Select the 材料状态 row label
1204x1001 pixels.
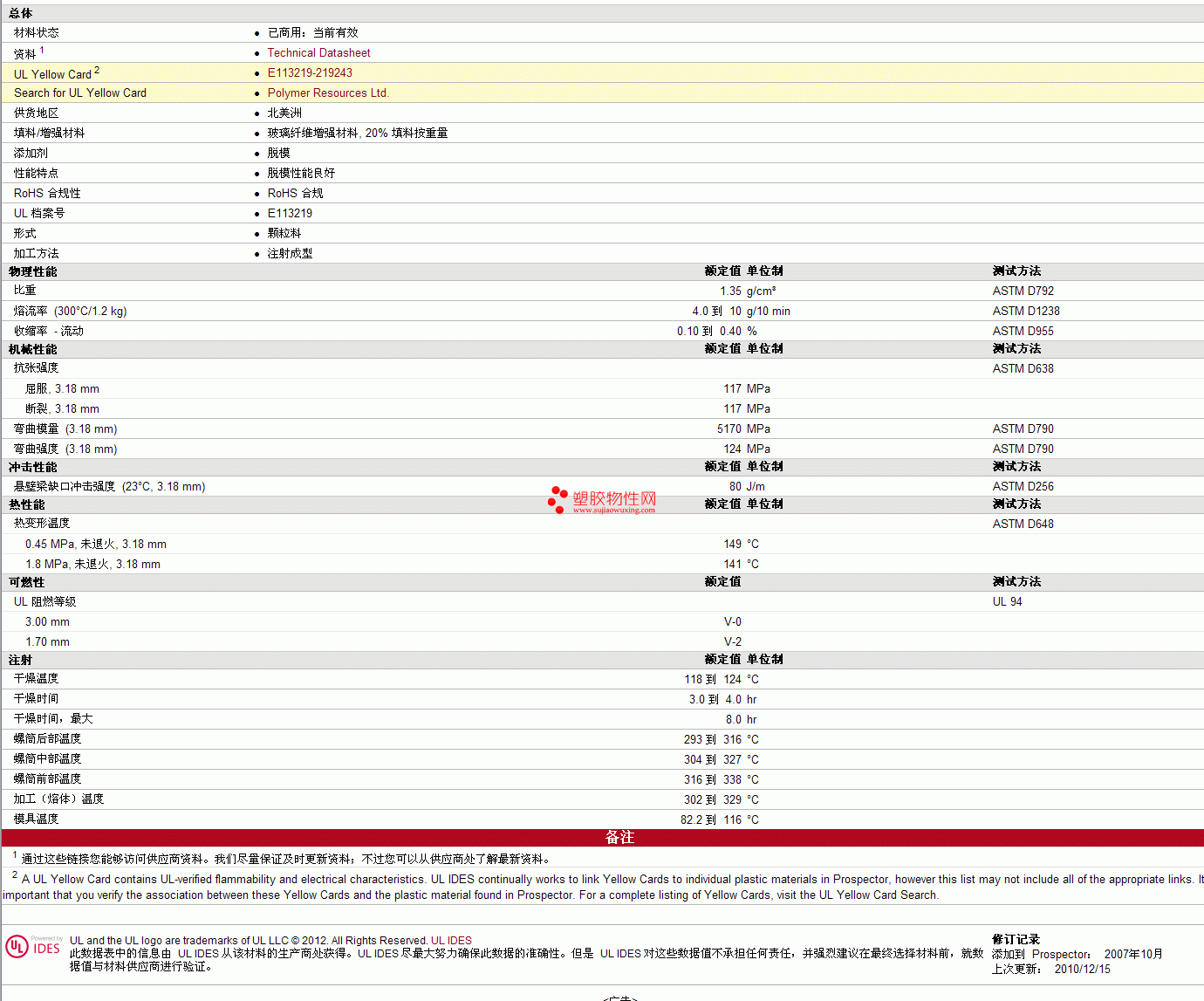coord(37,33)
